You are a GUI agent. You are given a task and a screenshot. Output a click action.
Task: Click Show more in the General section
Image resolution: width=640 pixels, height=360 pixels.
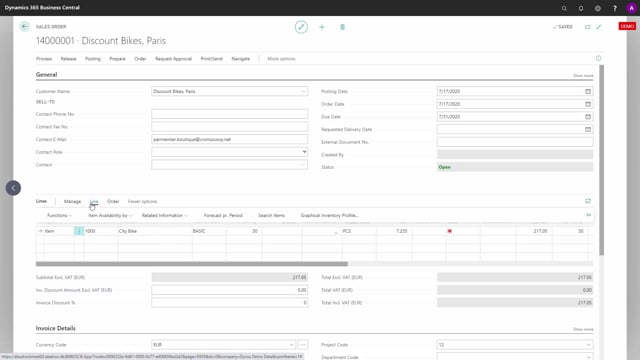coord(583,76)
